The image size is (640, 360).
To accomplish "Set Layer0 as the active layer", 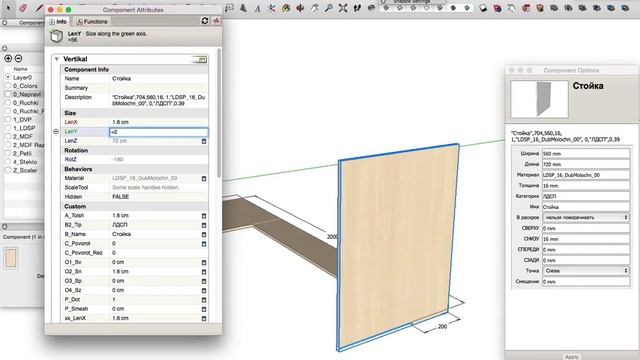I will click(x=8, y=77).
